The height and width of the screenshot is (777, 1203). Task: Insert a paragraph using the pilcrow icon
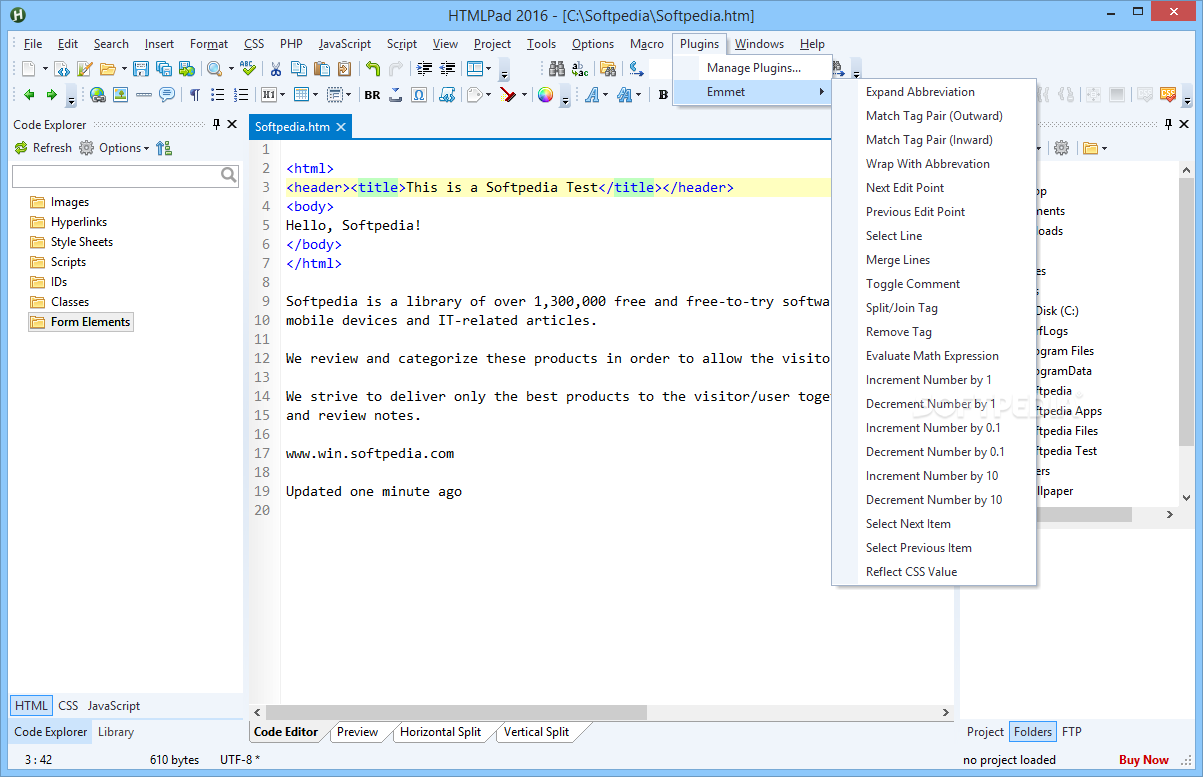point(194,95)
